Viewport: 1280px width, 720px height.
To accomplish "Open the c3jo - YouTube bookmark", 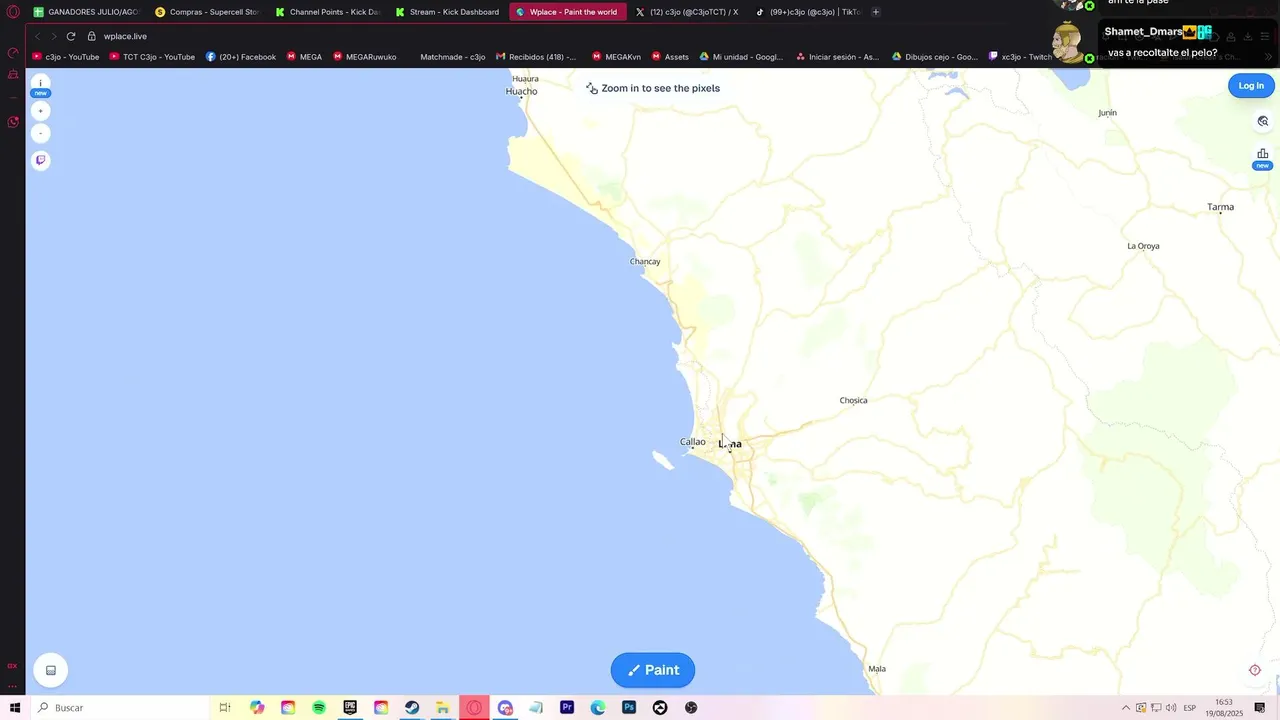I will tap(66, 57).
